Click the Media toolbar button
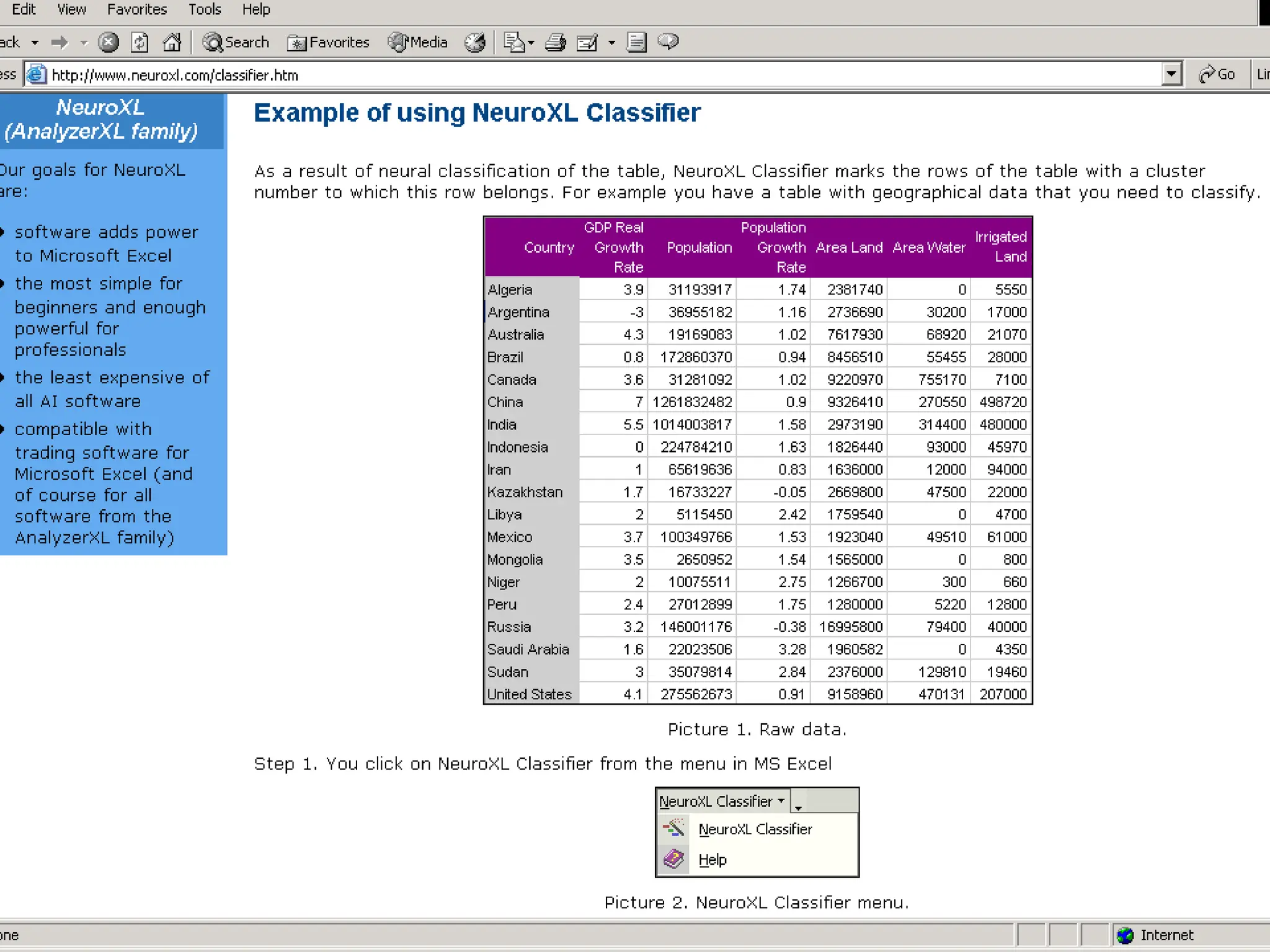Viewport: 1270px width, 952px height. click(418, 42)
